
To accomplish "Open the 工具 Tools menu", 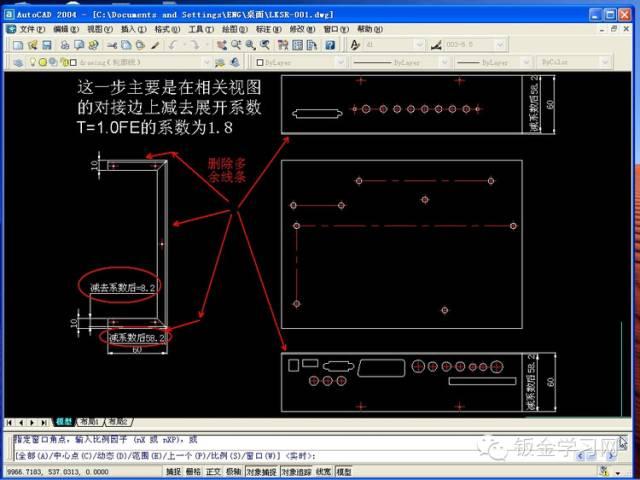I will point(201,29).
